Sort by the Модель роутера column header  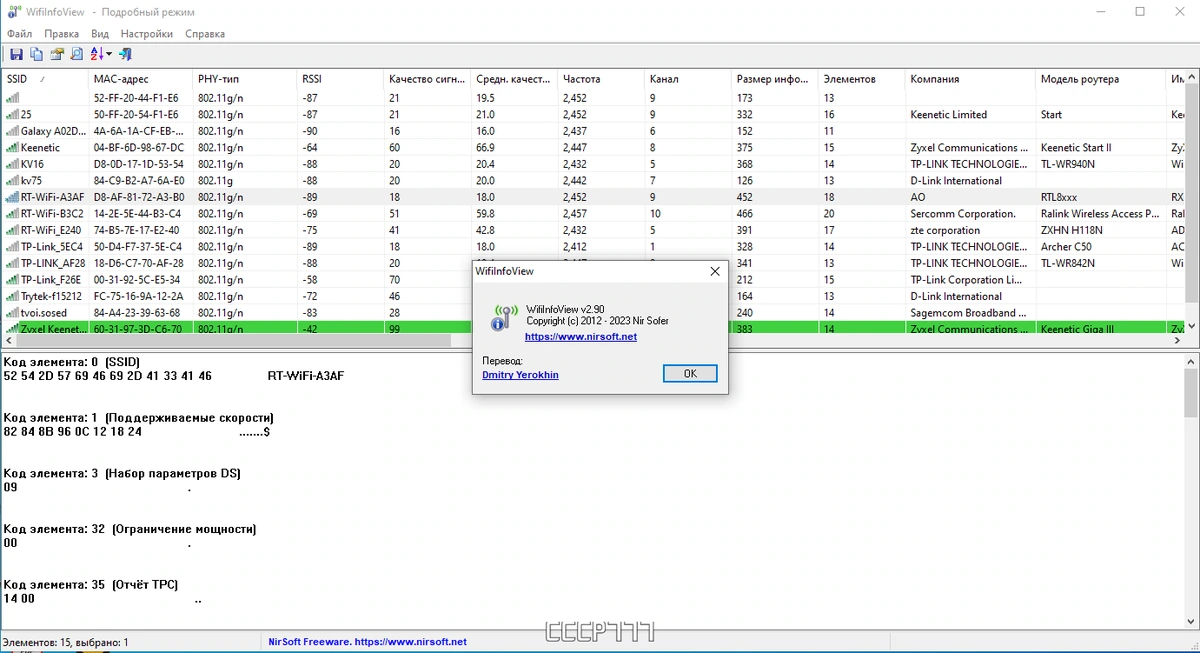[1101, 79]
